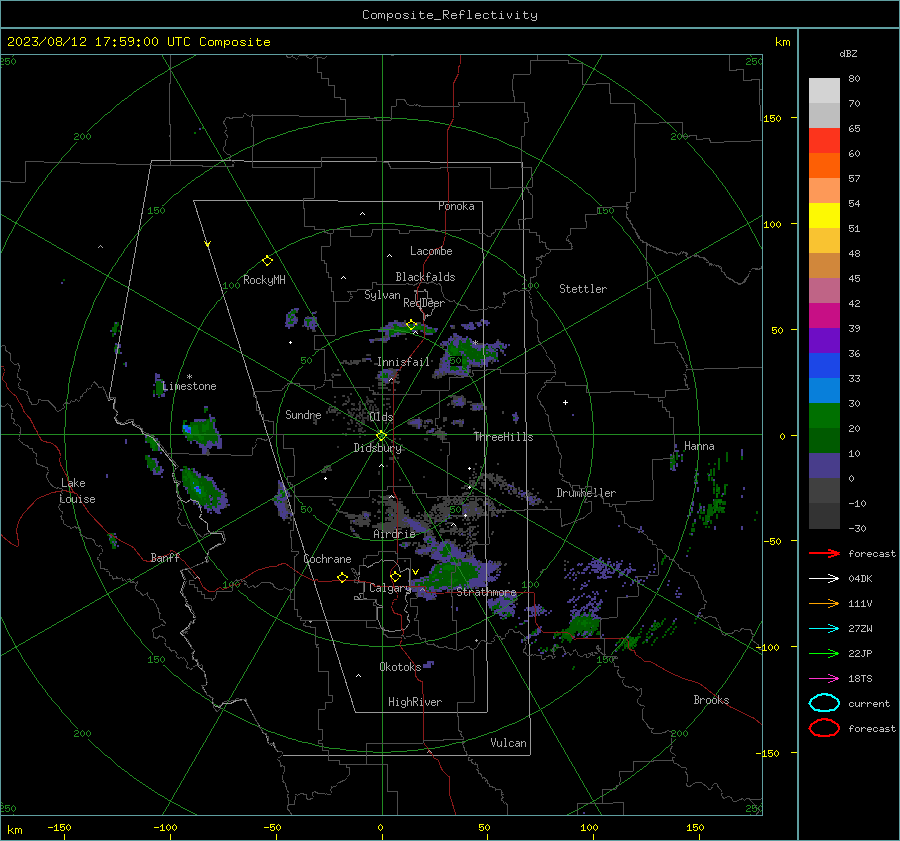900x841 pixels.
Task: Click the Cochrane city label
Action: [x=327, y=559]
